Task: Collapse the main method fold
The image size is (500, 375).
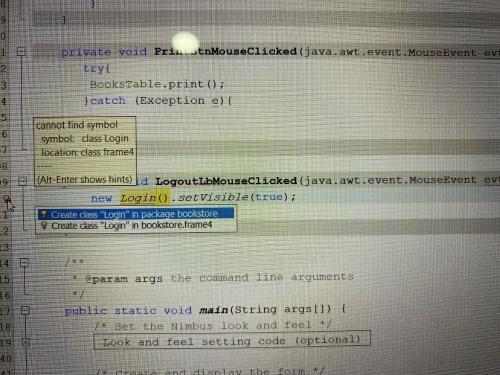Action: [x=25, y=311]
